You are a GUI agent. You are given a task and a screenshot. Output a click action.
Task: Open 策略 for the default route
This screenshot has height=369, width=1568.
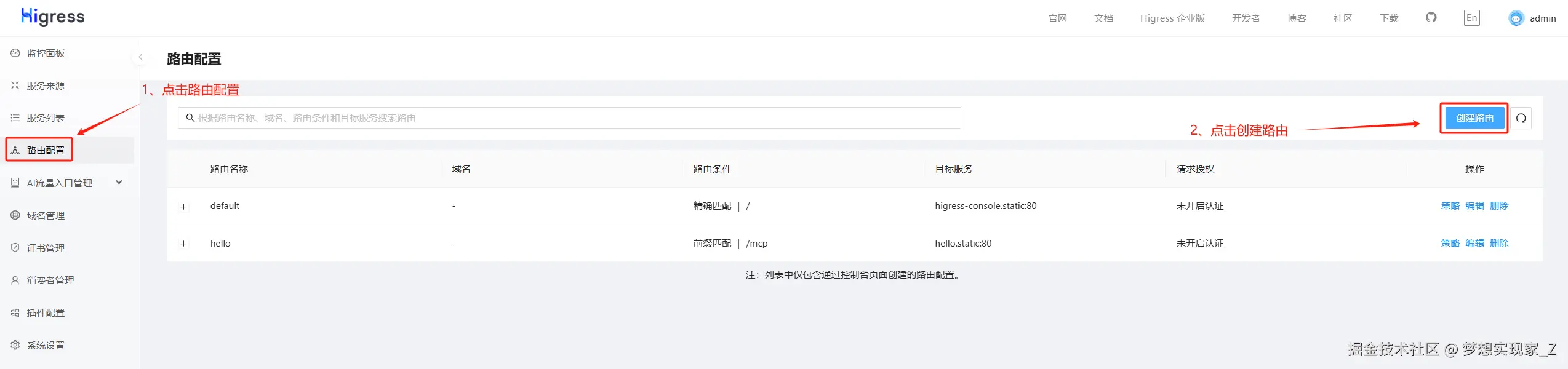(x=1450, y=206)
